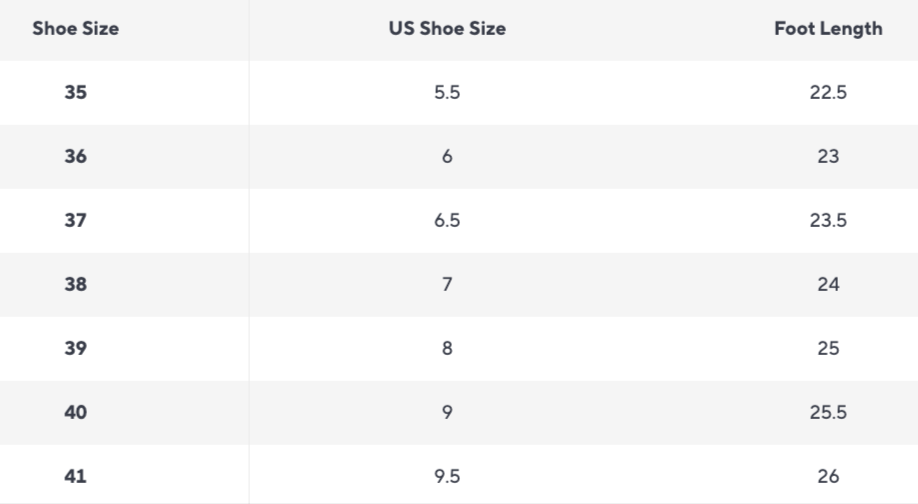Select shoe size 40 cell
The height and width of the screenshot is (504, 918).
pyautogui.click(x=75, y=413)
